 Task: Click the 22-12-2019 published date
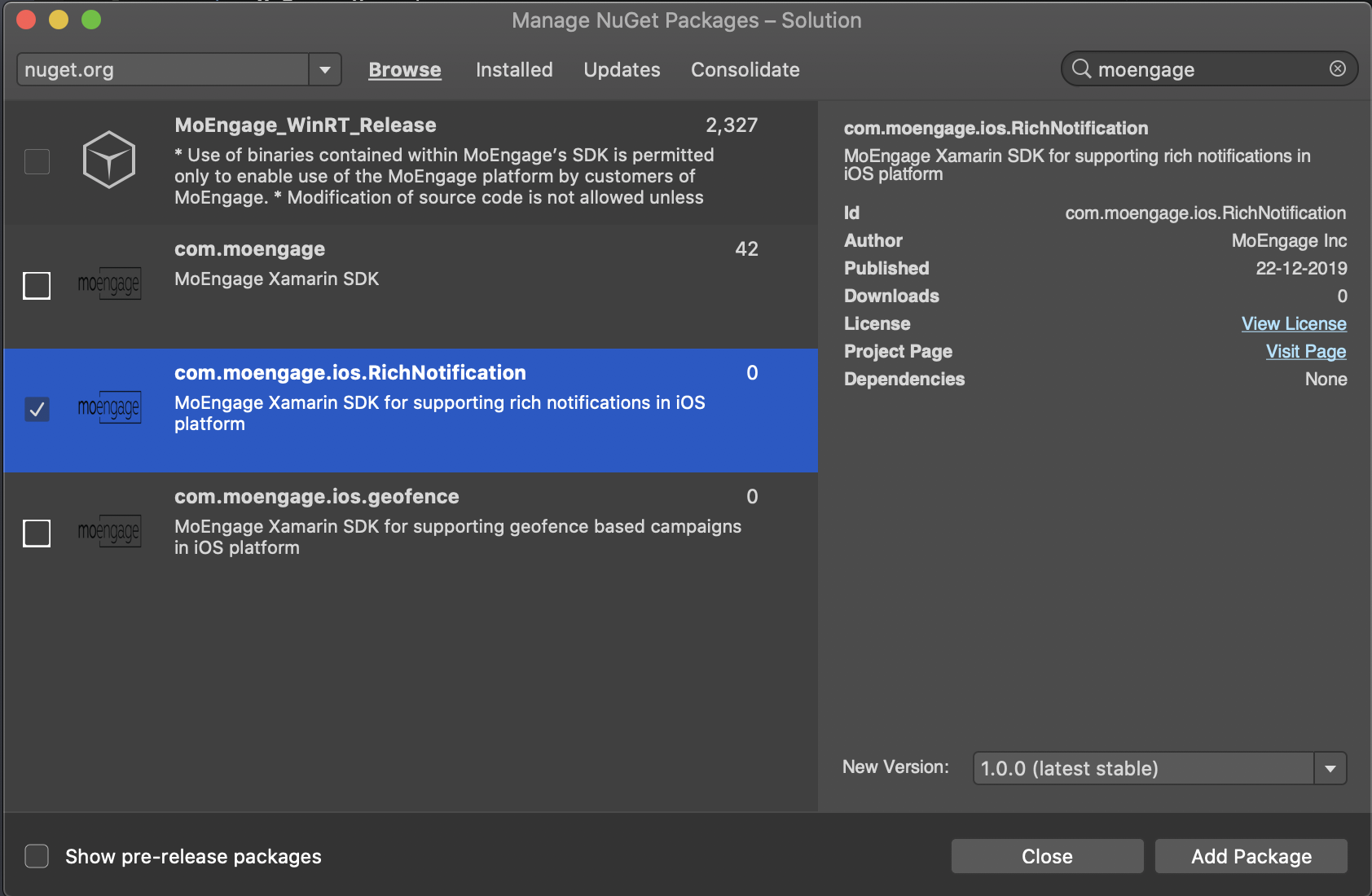tap(1301, 268)
